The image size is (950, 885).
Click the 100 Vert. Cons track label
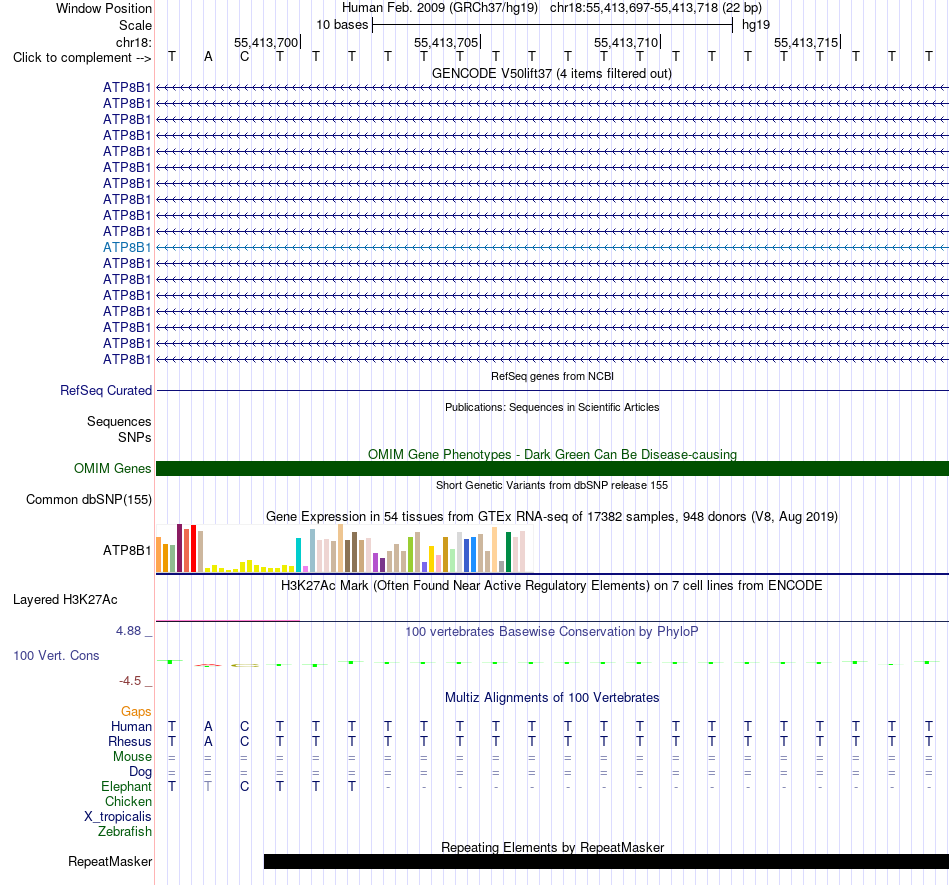56,655
